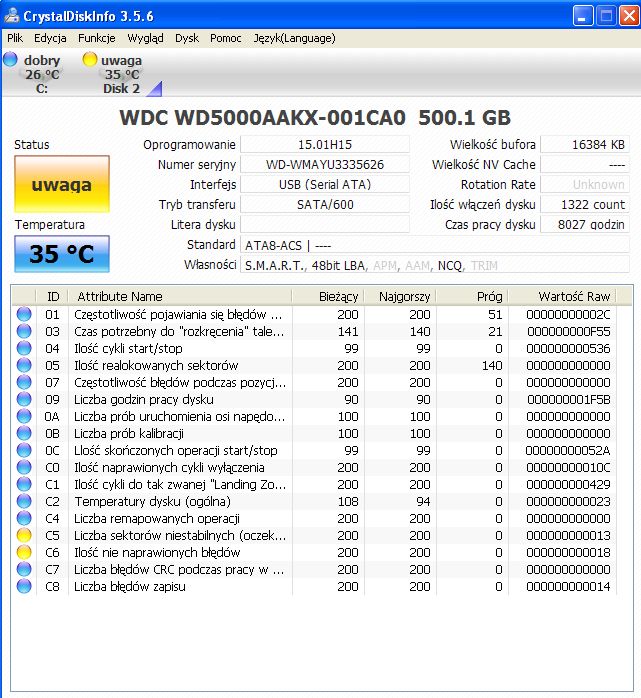641x698 pixels.
Task: Click the status icon of attribute C0
Action: click(24, 467)
